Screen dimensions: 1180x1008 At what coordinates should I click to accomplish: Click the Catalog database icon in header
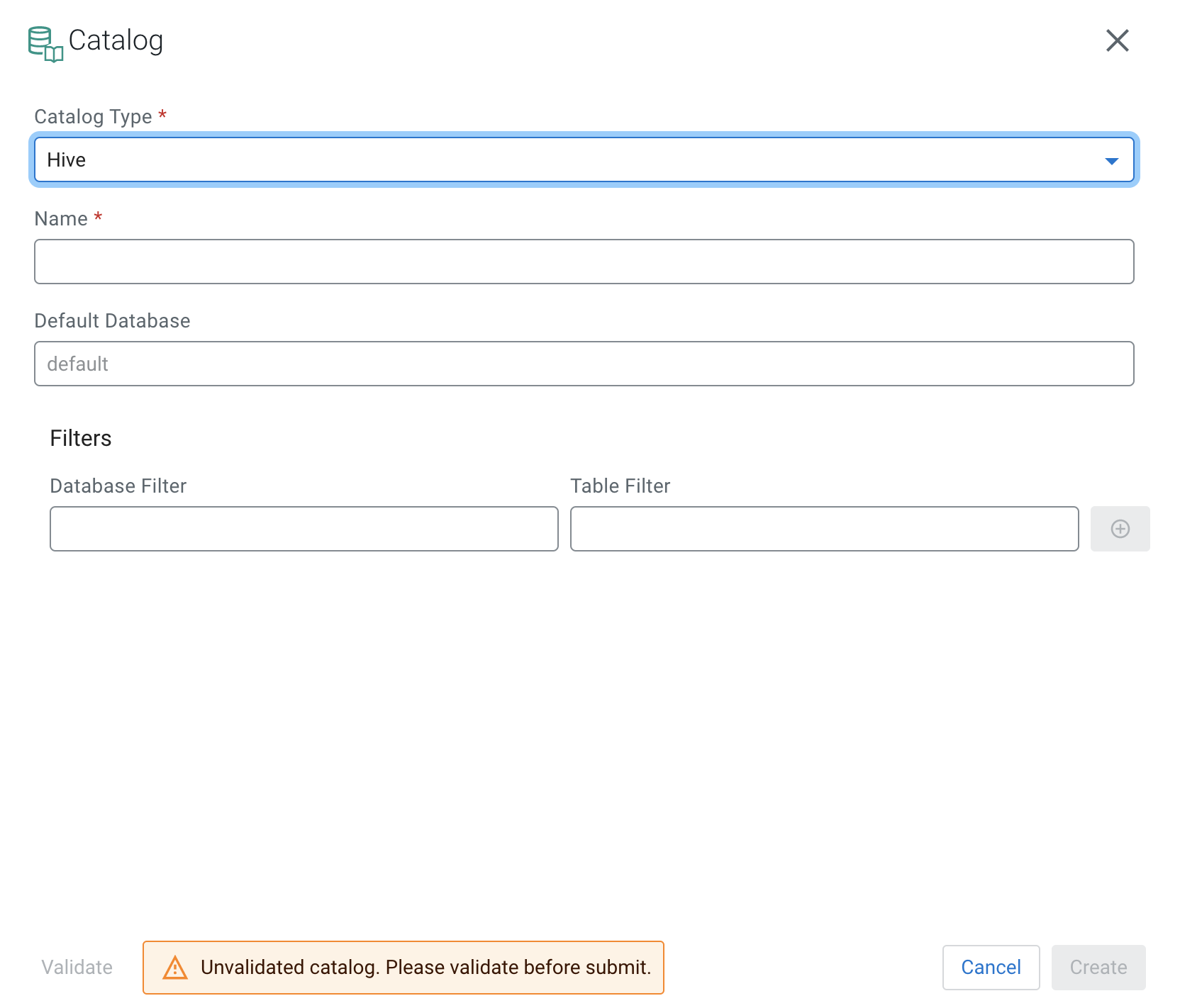45,44
